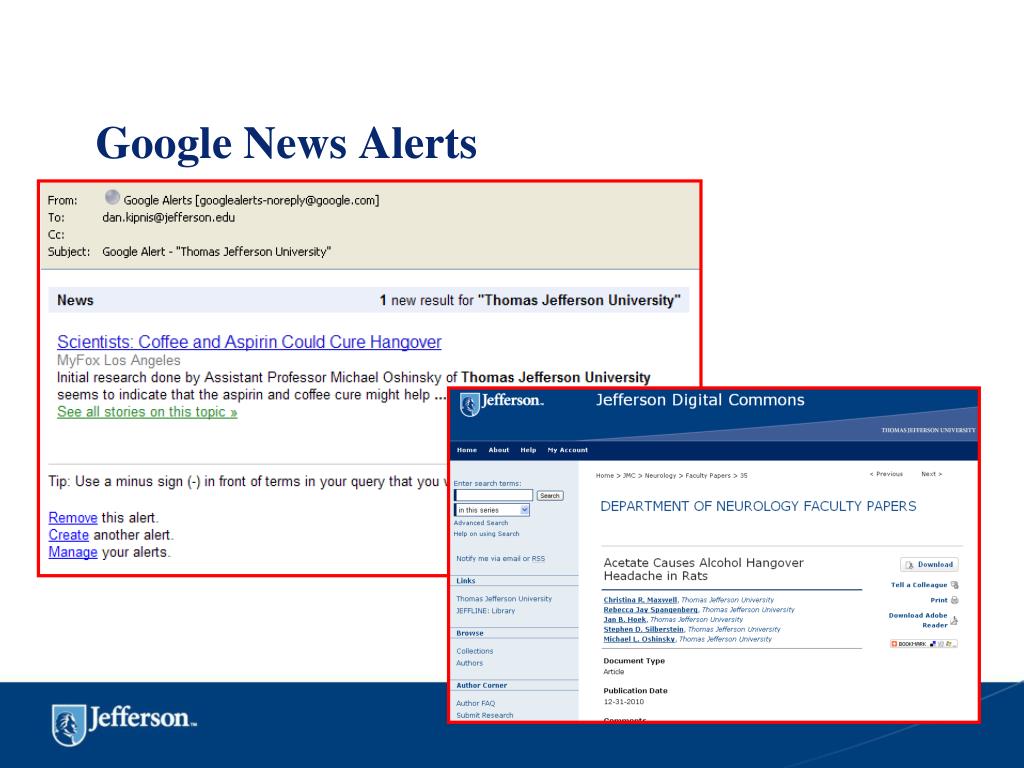Image resolution: width=1024 pixels, height=768 pixels.
Task: Click the Bookmark share widget
Action: [923, 644]
